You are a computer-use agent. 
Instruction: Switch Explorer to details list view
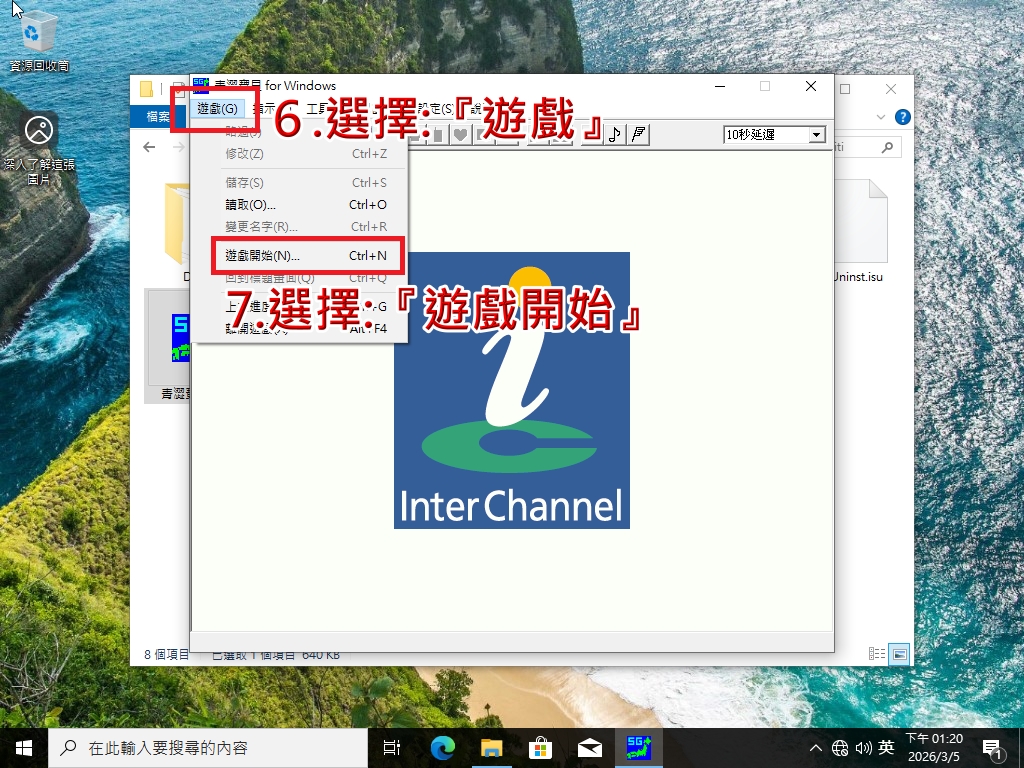(877, 654)
